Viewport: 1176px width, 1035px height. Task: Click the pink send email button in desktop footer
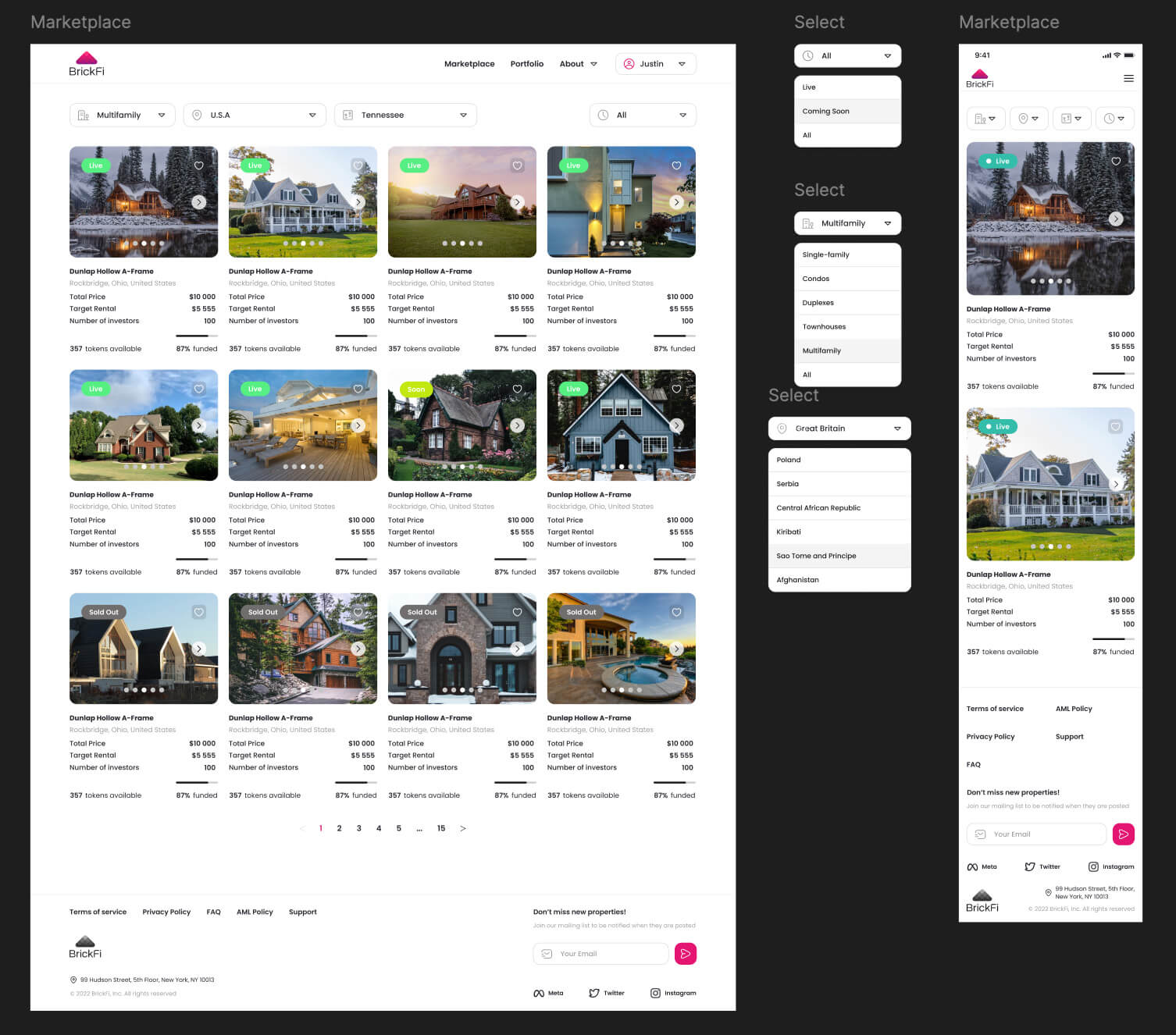coord(685,954)
